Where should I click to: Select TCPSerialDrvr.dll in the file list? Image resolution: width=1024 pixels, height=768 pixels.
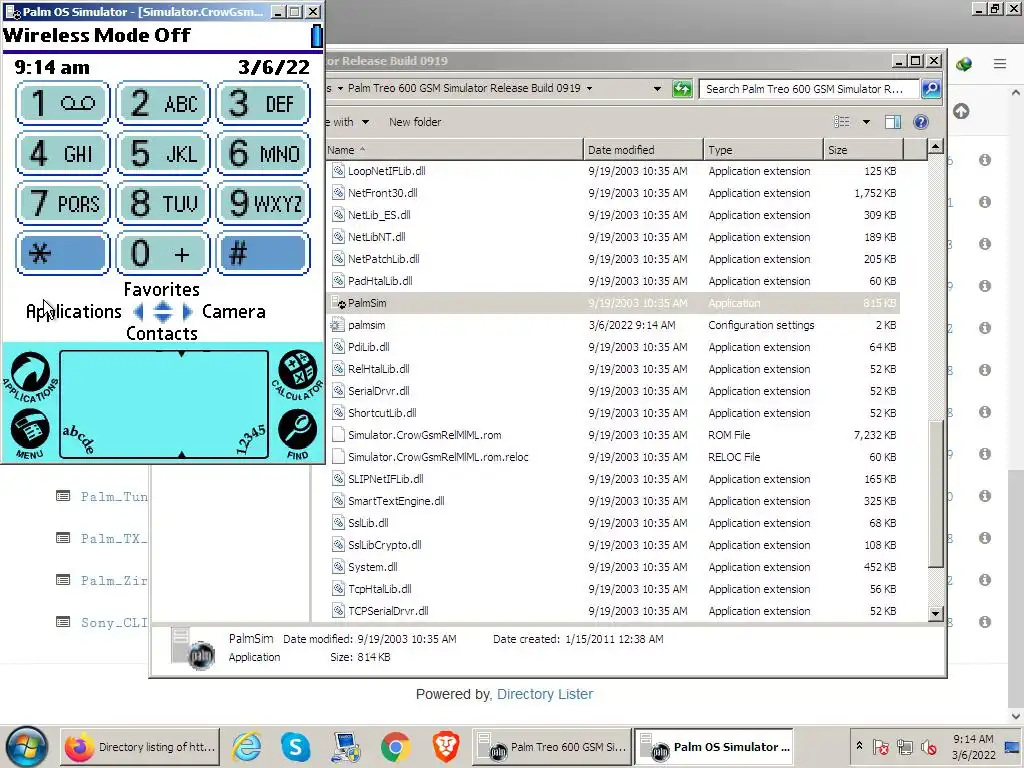coord(613,611)
